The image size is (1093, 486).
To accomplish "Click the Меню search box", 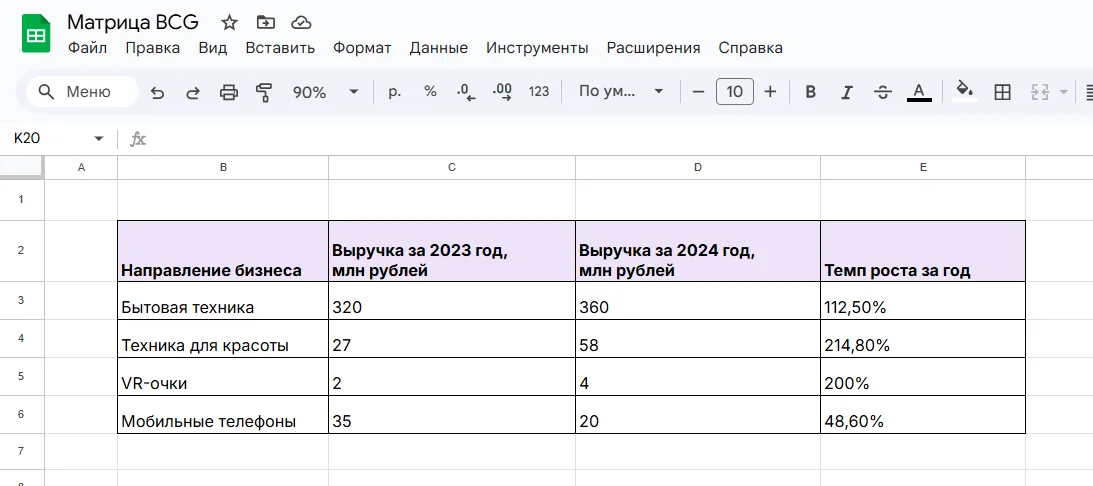I will coord(82,92).
